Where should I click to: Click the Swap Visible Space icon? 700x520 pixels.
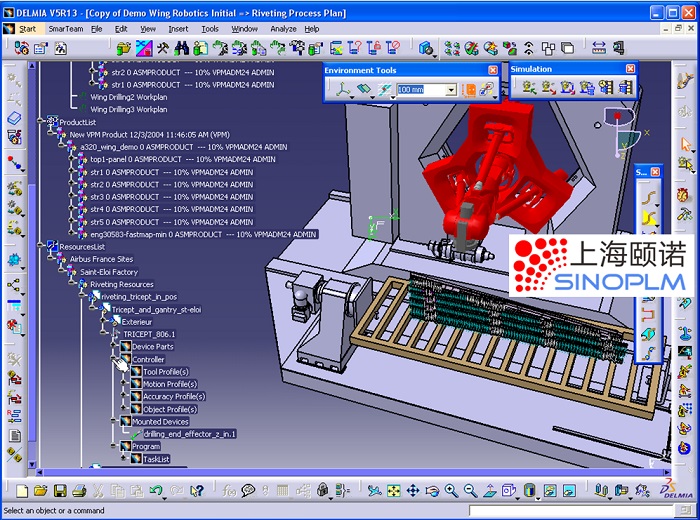pos(569,491)
